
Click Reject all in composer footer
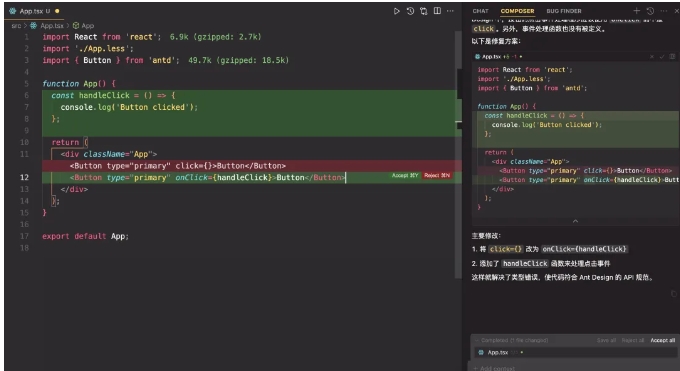pos(633,340)
